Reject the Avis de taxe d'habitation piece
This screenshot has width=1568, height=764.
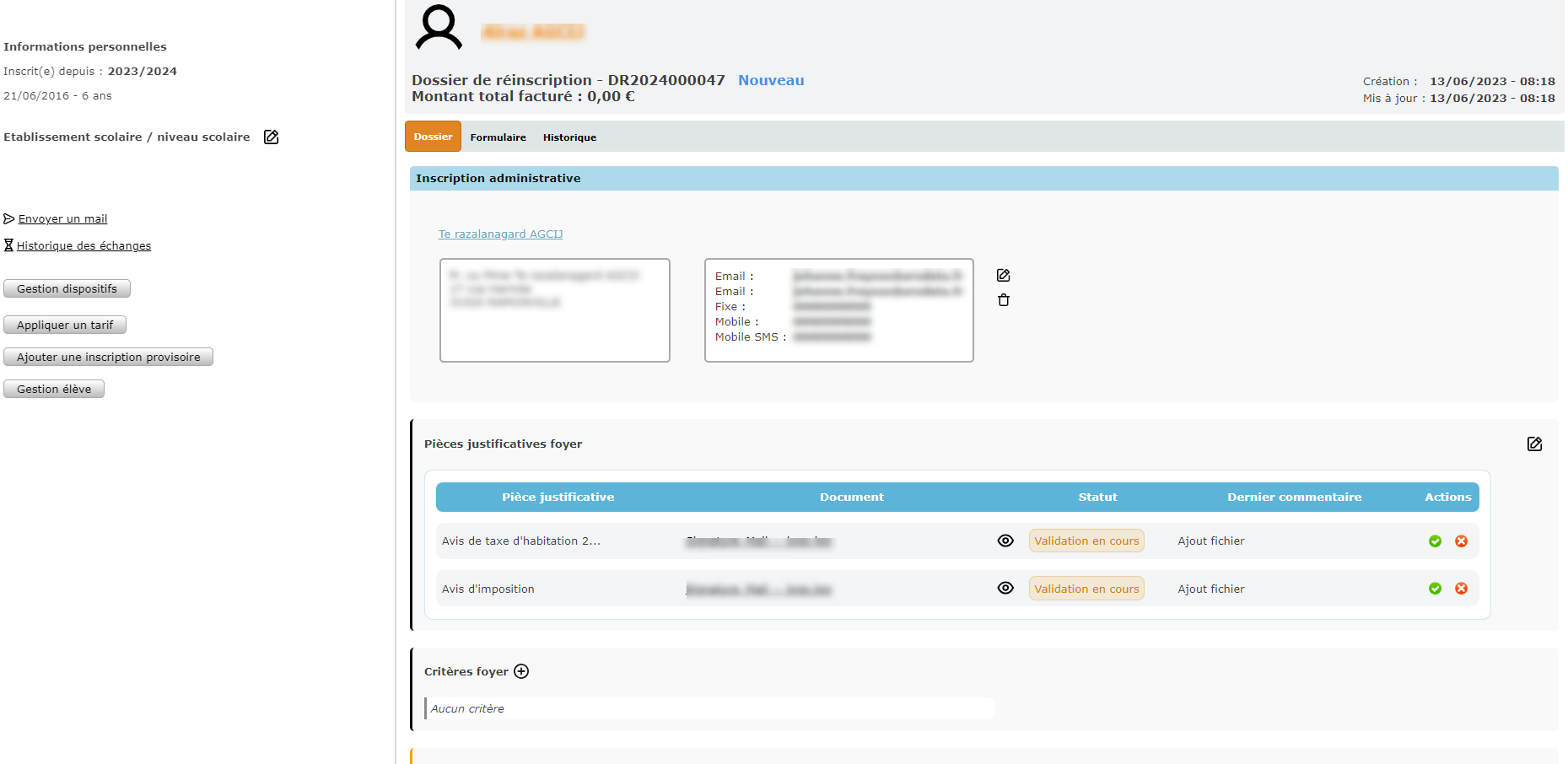(x=1462, y=541)
